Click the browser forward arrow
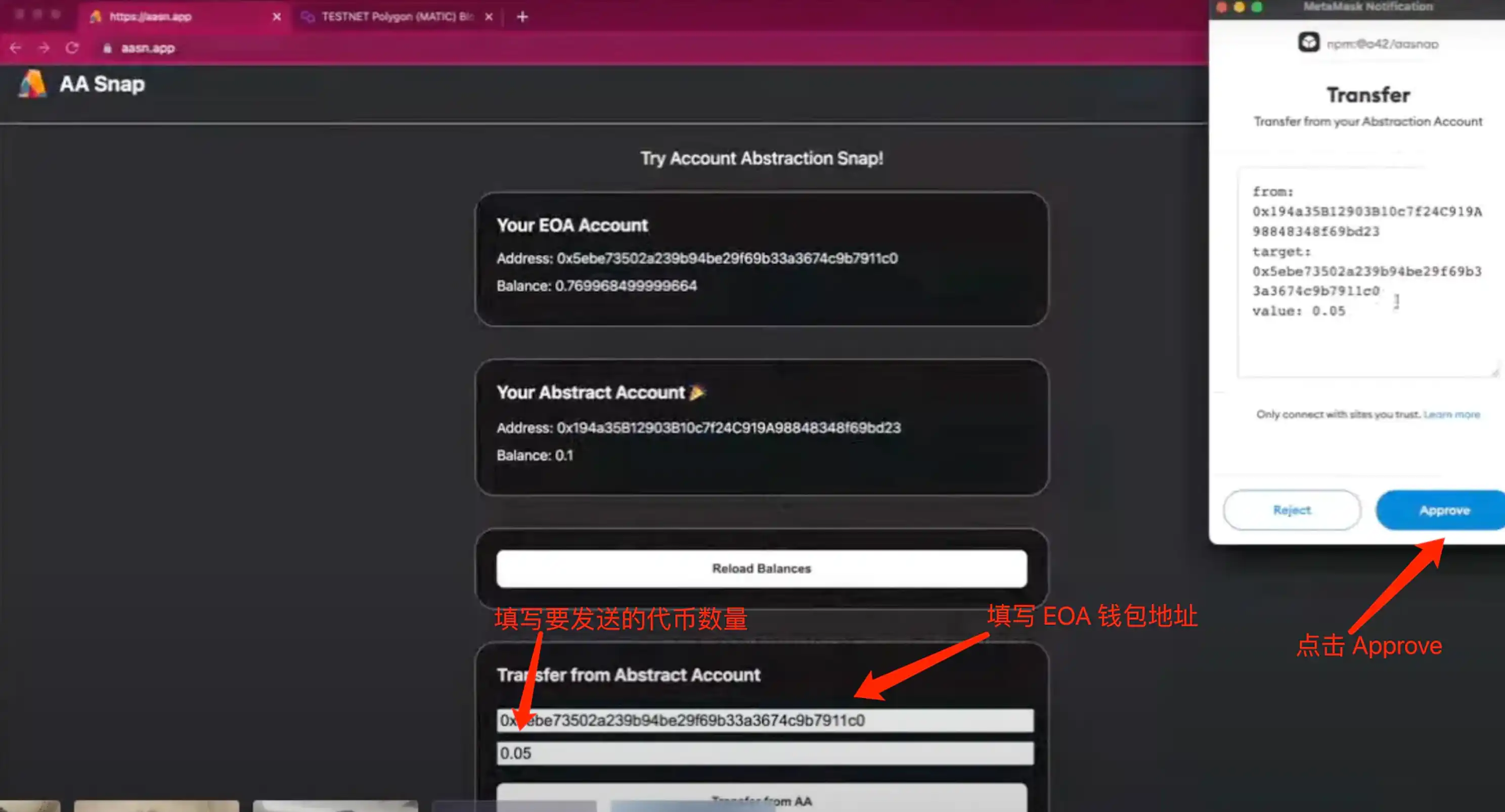Screen dimensions: 1505x812 pos(44,48)
